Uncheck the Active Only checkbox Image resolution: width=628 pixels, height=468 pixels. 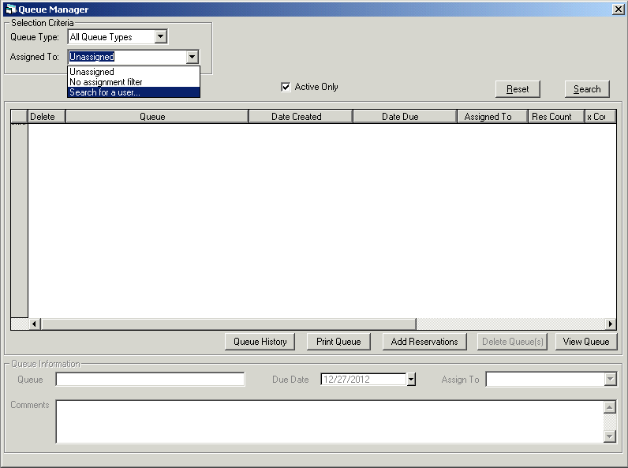[x=285, y=87]
